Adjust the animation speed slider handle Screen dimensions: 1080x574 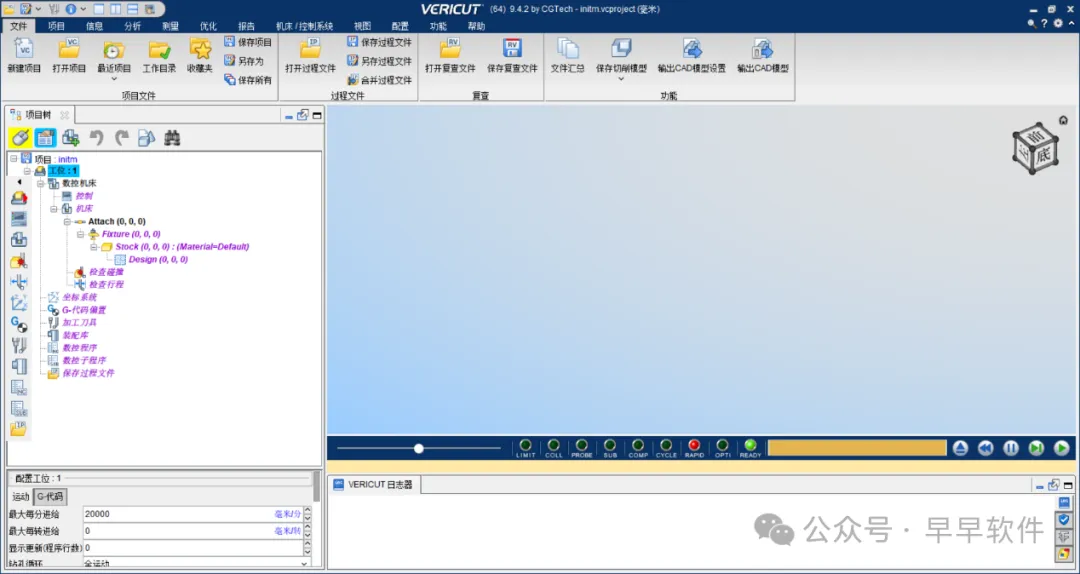419,449
